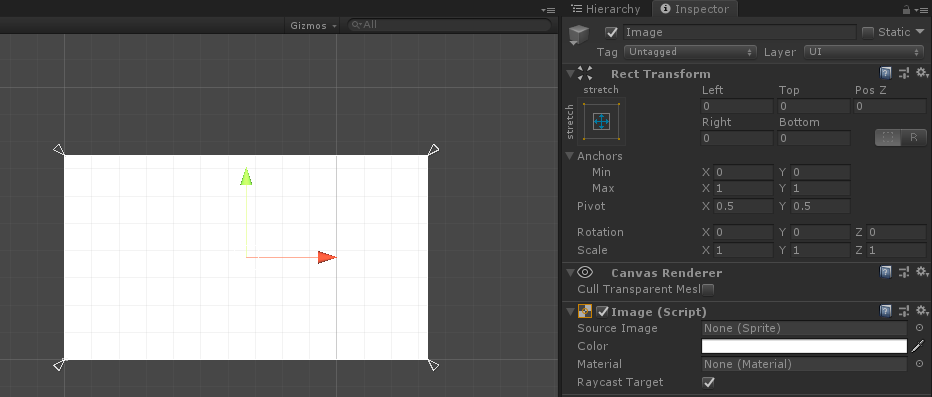Screen dimensions: 932x397
Task: Open the stretch anchor presets box
Action: point(602,122)
